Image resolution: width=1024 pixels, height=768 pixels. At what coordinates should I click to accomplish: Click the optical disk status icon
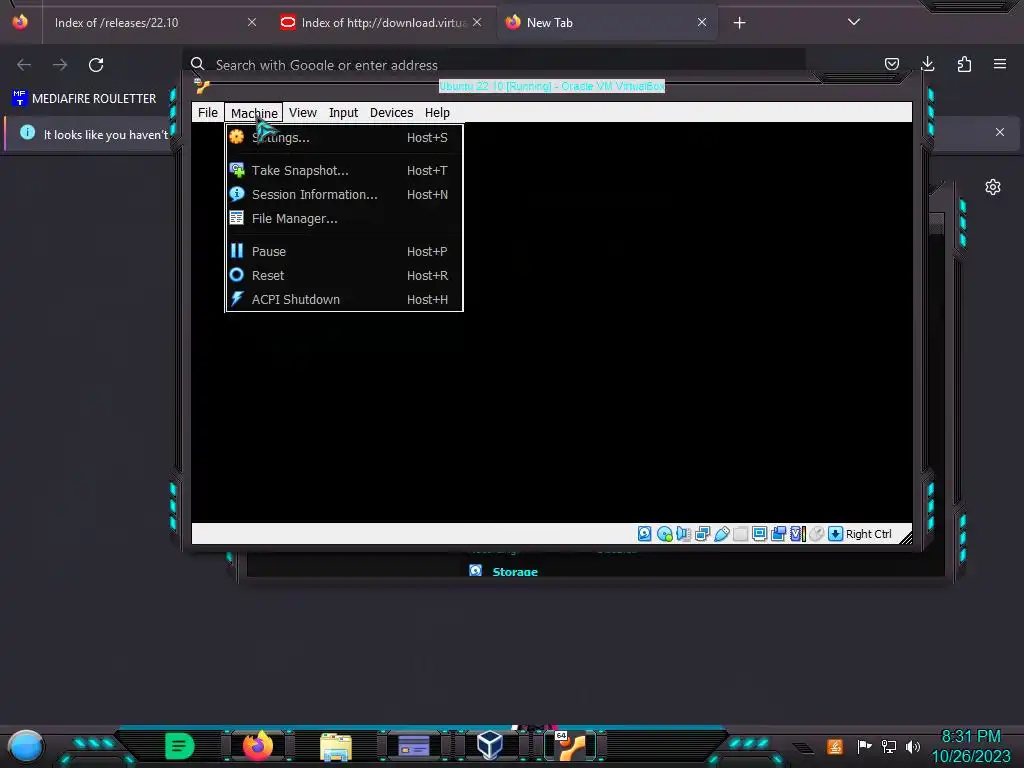click(664, 534)
